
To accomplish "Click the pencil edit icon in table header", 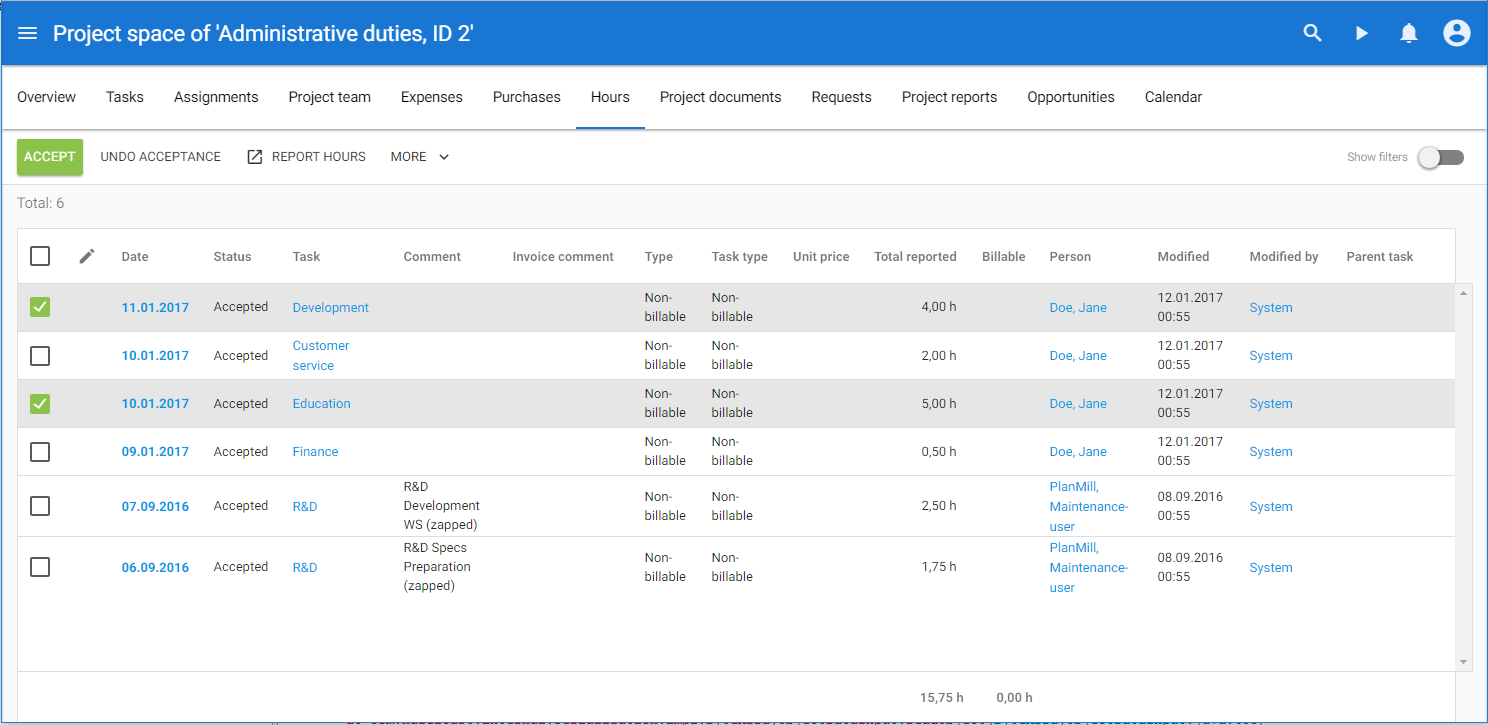I will (x=87, y=256).
